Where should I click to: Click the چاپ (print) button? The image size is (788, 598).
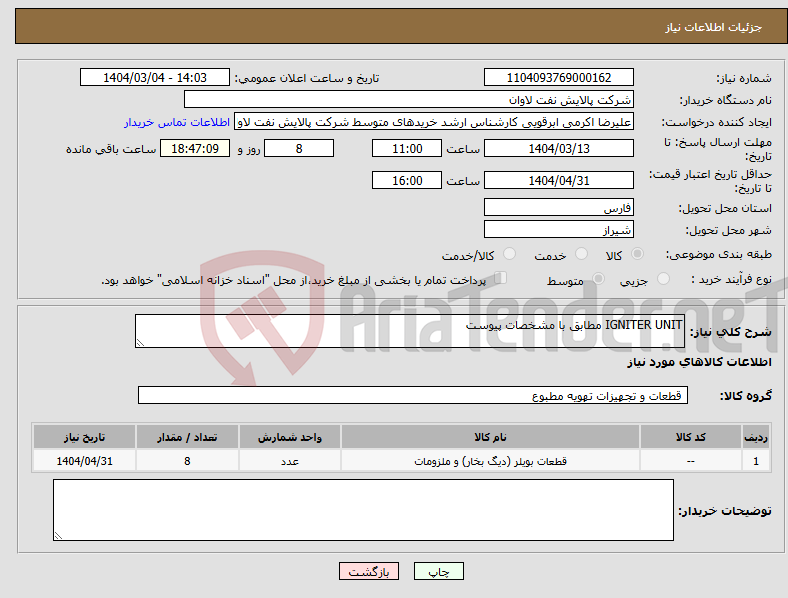[438, 571]
